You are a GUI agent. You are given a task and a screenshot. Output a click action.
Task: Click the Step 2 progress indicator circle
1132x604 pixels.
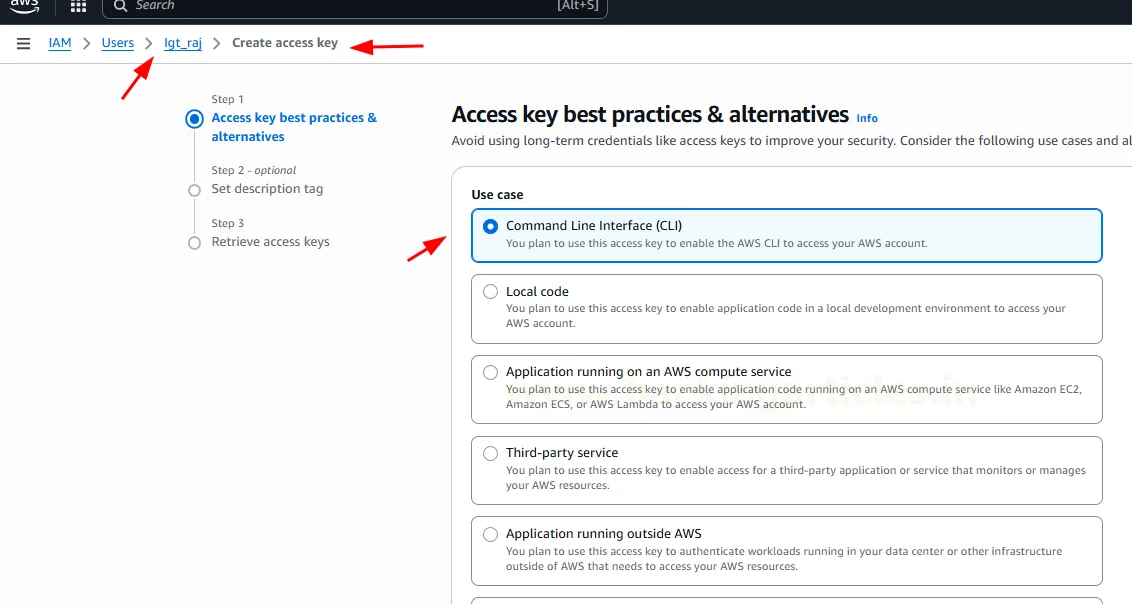194,190
